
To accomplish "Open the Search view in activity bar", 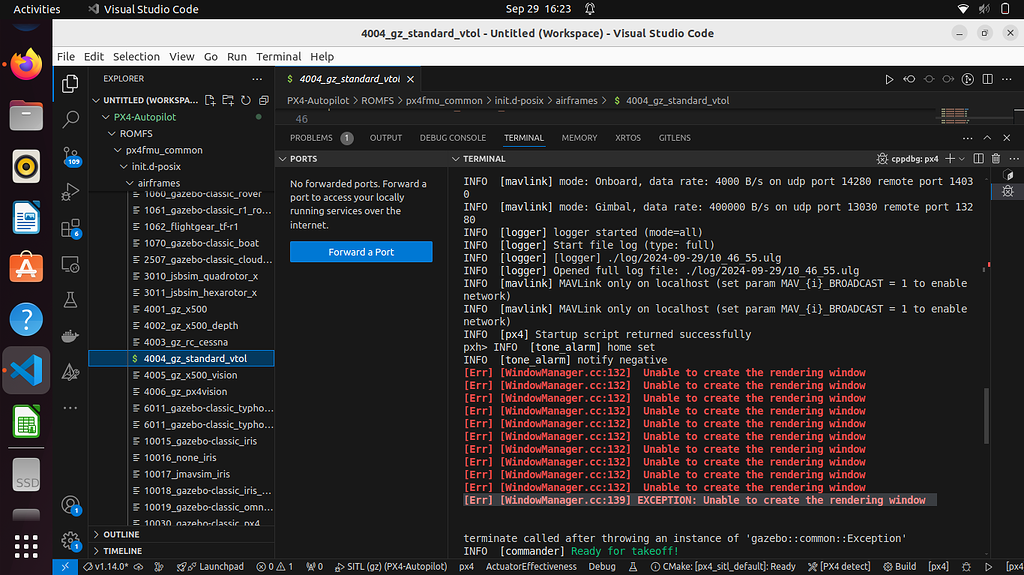I will pos(70,119).
